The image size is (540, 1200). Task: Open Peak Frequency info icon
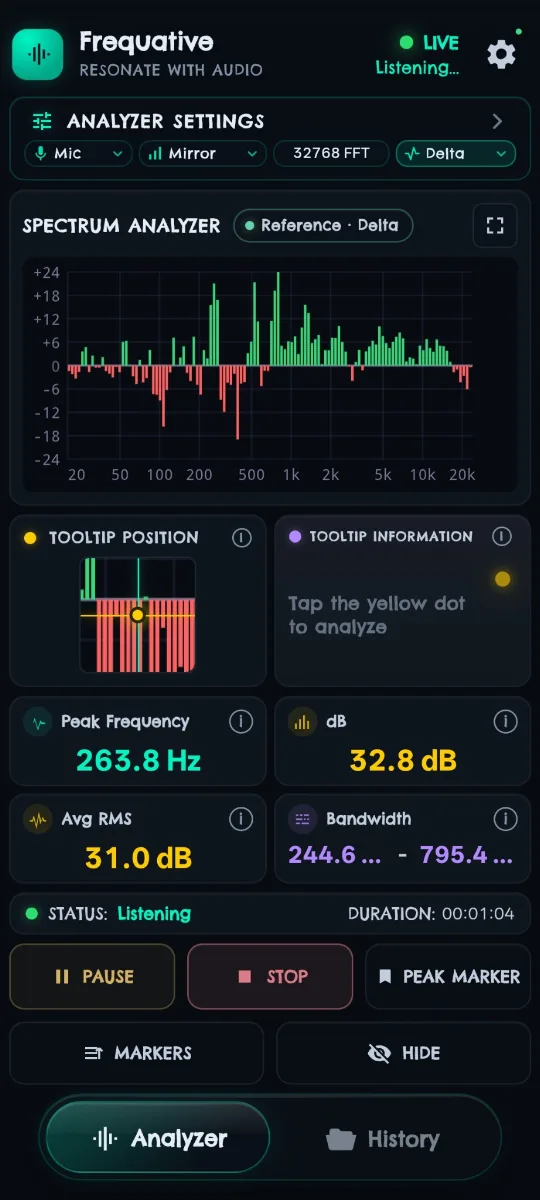point(240,721)
